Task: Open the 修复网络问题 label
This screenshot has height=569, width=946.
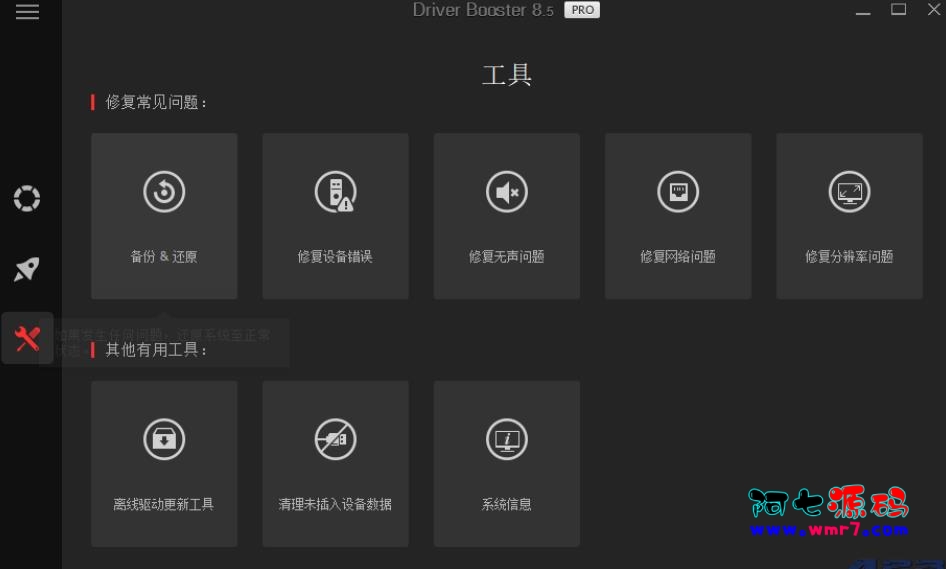Action: tap(678, 256)
